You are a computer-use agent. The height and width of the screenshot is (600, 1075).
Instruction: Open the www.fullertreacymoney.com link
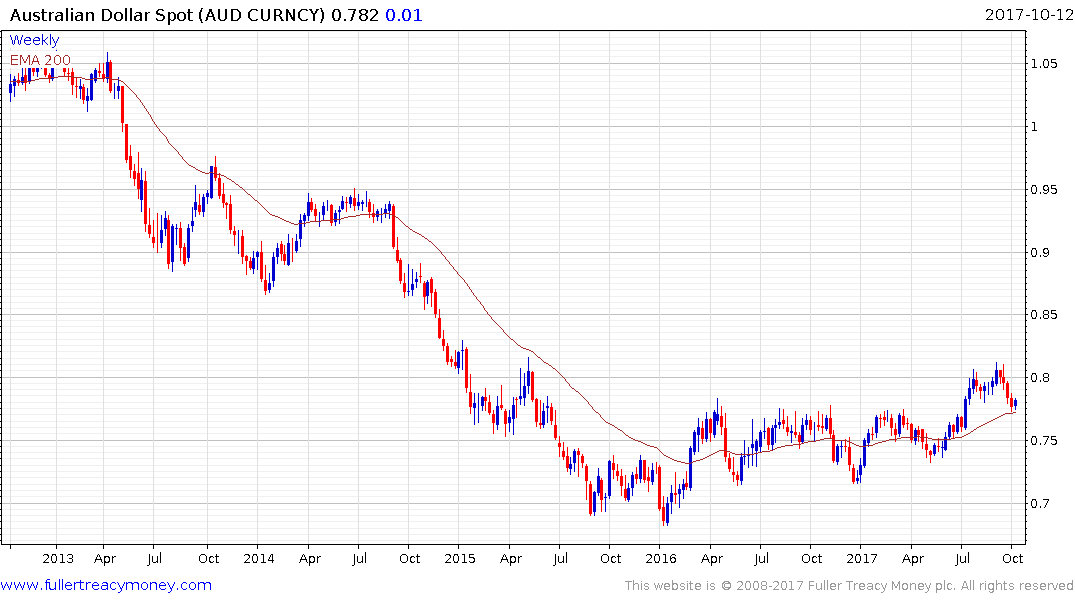click(x=106, y=585)
